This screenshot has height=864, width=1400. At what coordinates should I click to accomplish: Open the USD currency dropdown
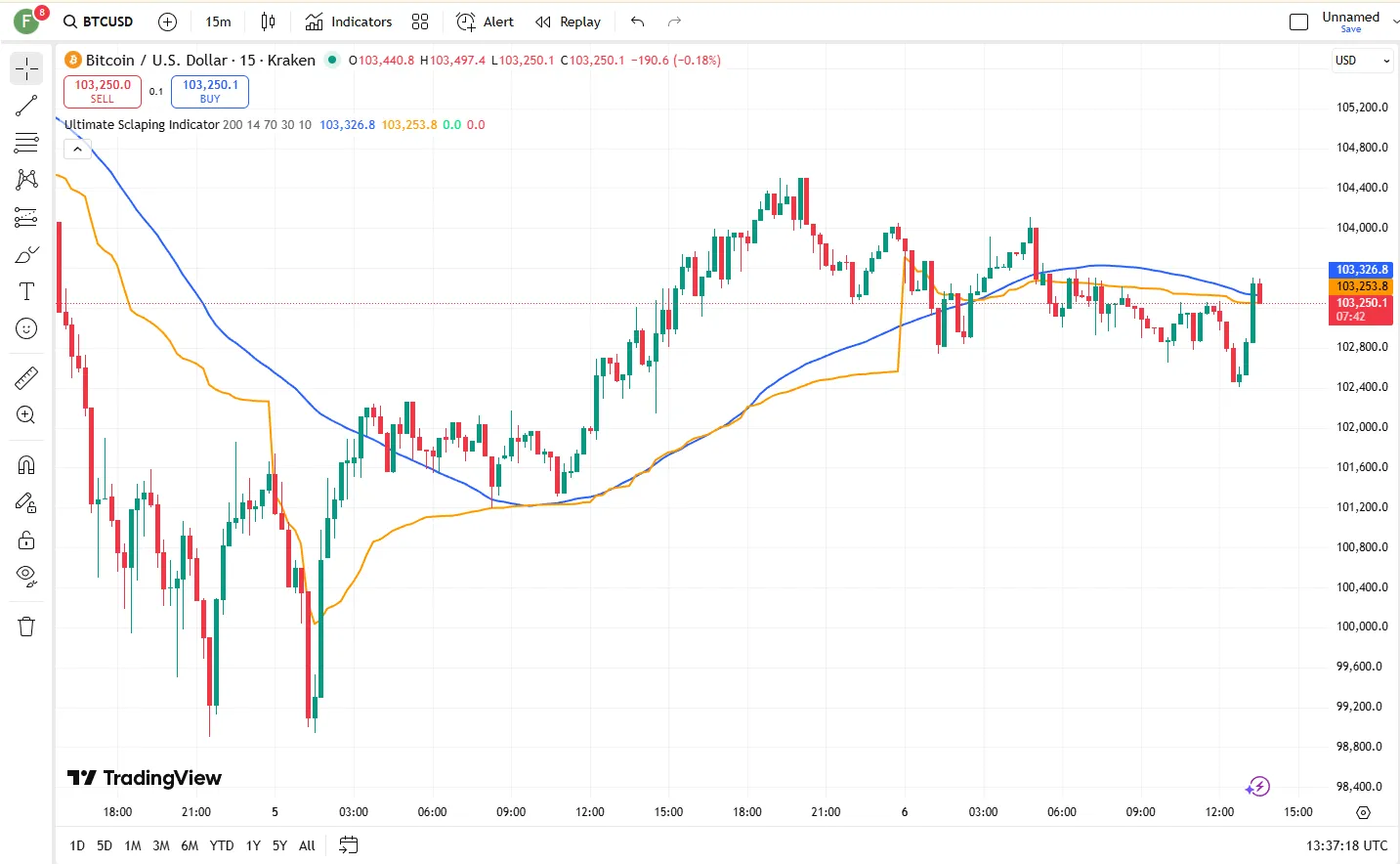pyautogui.click(x=1361, y=60)
